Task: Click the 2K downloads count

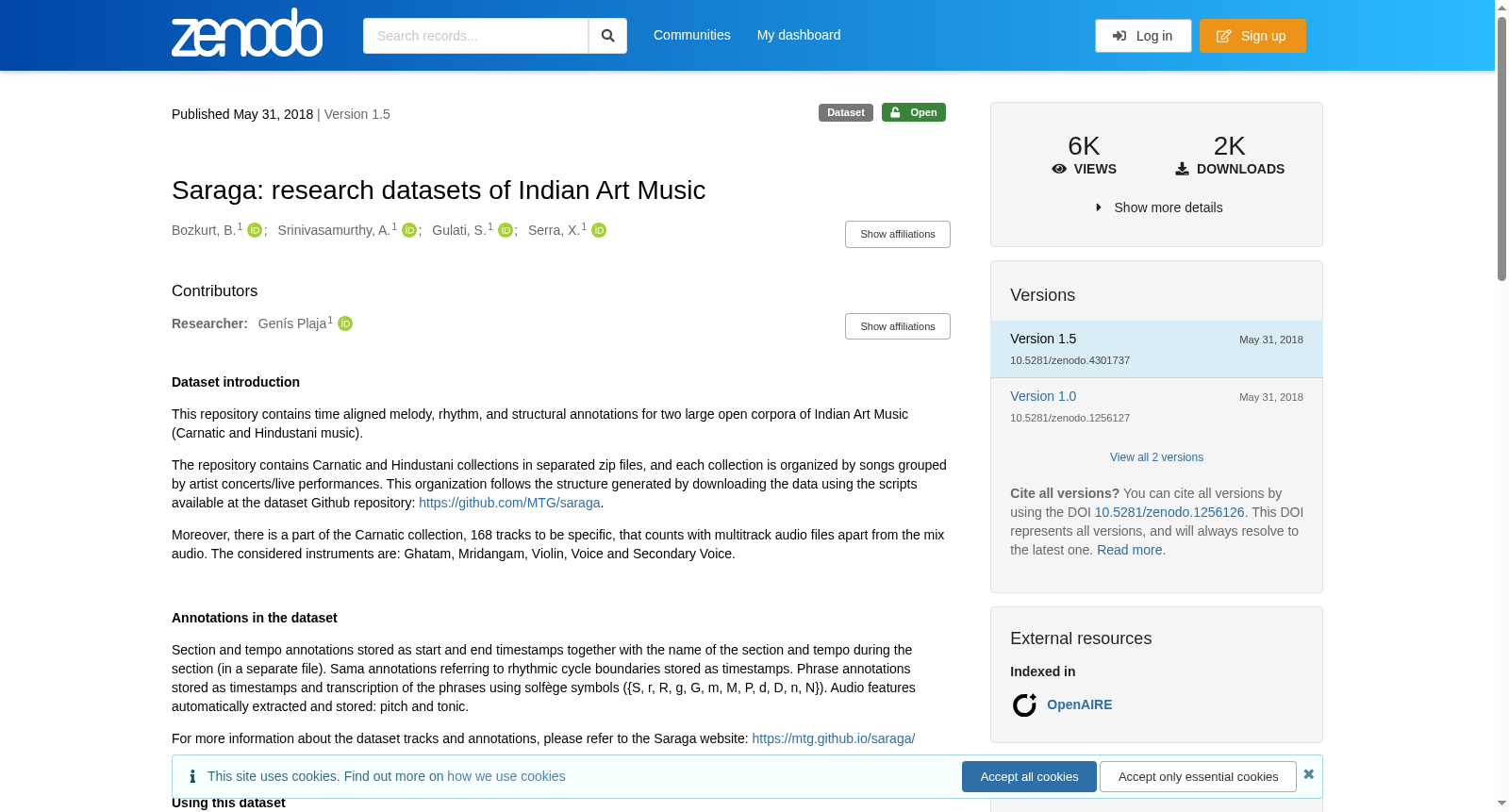Action: [x=1229, y=146]
